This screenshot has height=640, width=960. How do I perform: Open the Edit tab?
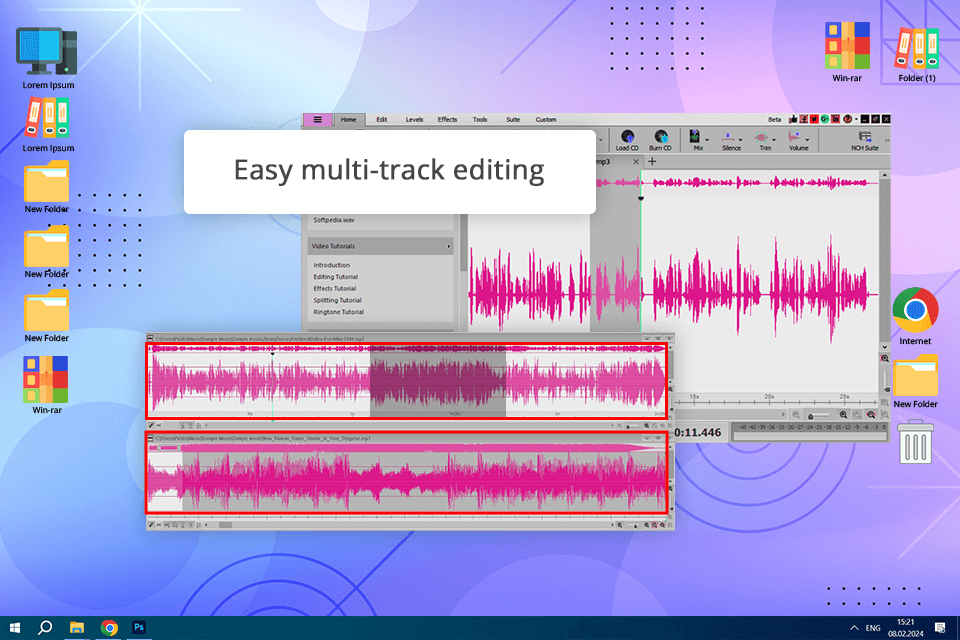pyautogui.click(x=381, y=119)
